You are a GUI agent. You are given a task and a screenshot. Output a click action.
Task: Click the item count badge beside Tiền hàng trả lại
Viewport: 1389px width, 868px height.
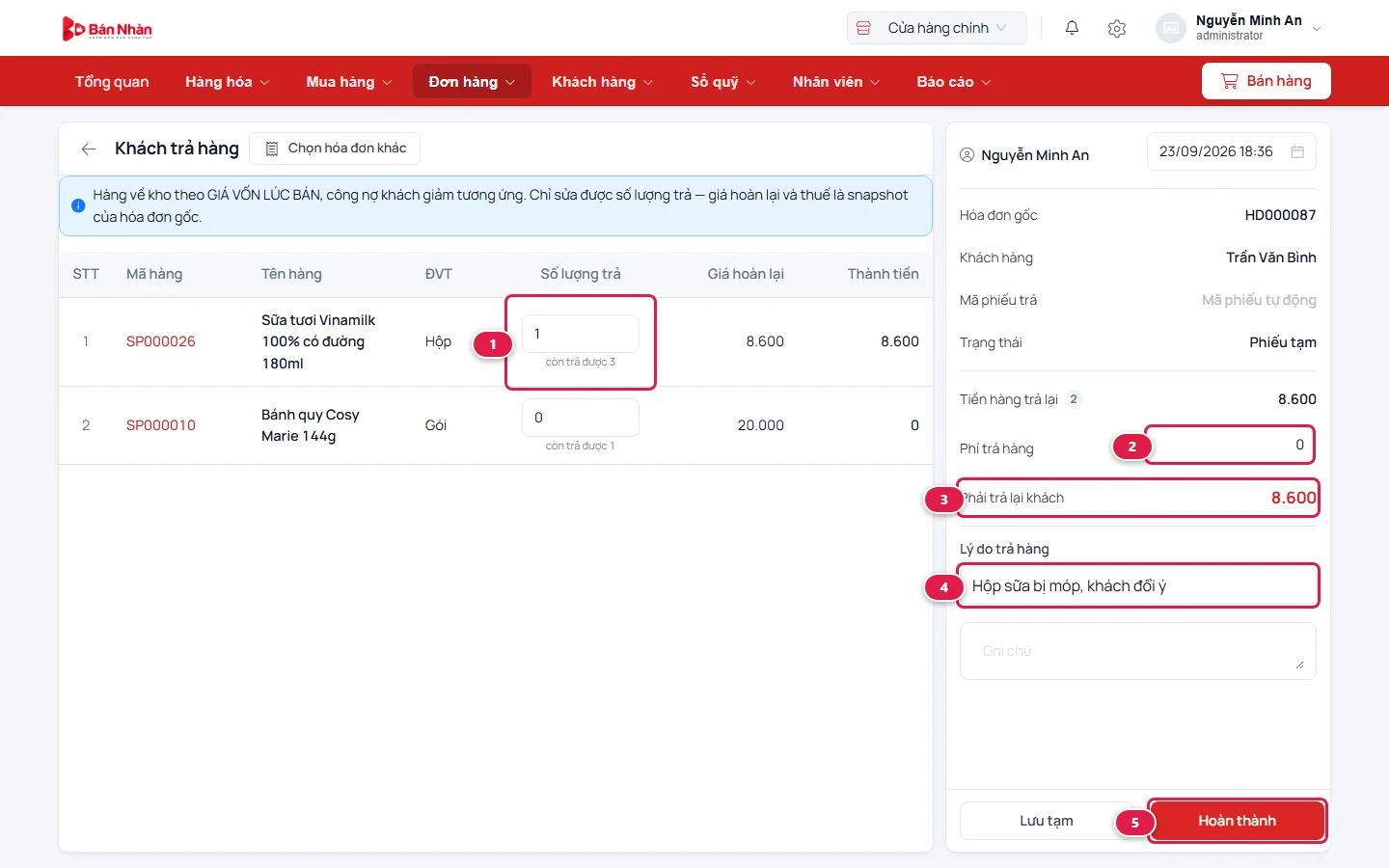(1074, 399)
